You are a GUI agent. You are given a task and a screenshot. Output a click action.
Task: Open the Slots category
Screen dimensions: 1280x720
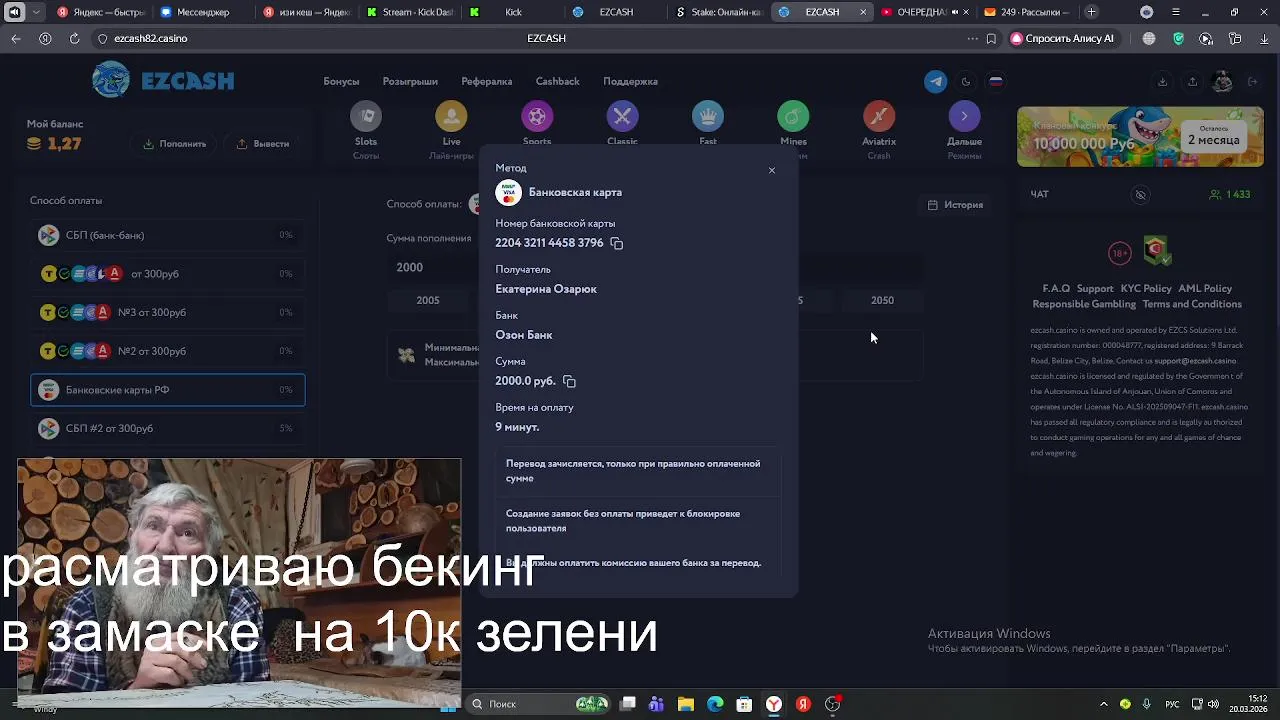pyautogui.click(x=366, y=130)
